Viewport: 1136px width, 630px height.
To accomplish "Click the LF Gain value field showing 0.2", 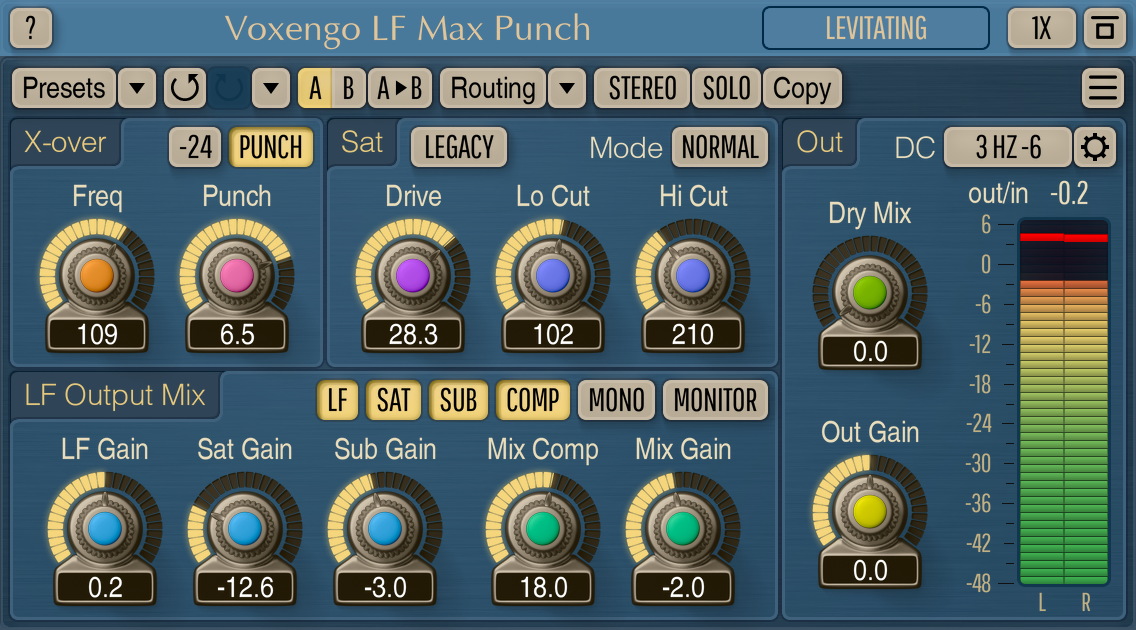I will click(105, 587).
